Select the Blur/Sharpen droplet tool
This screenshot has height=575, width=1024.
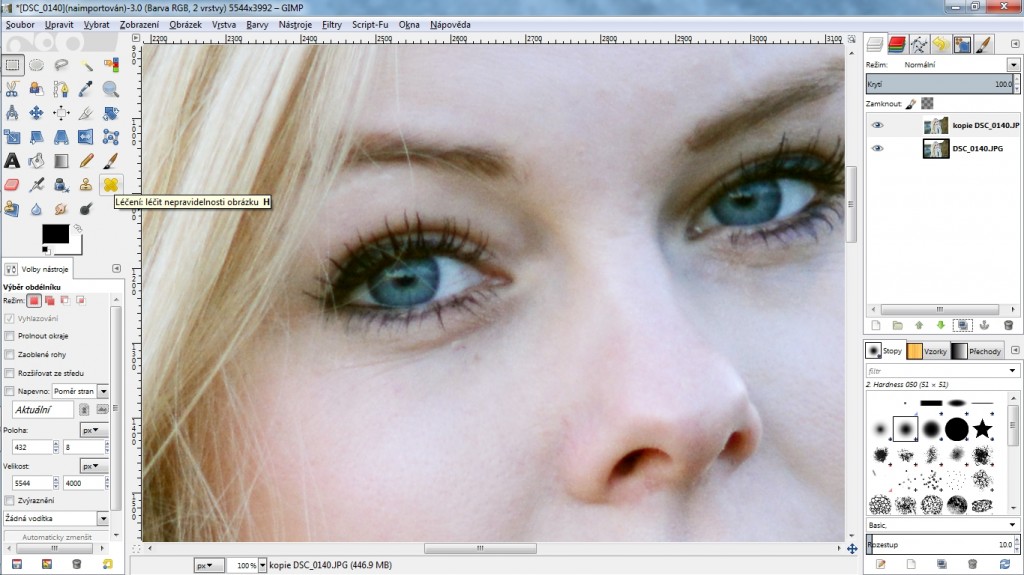tap(37, 209)
